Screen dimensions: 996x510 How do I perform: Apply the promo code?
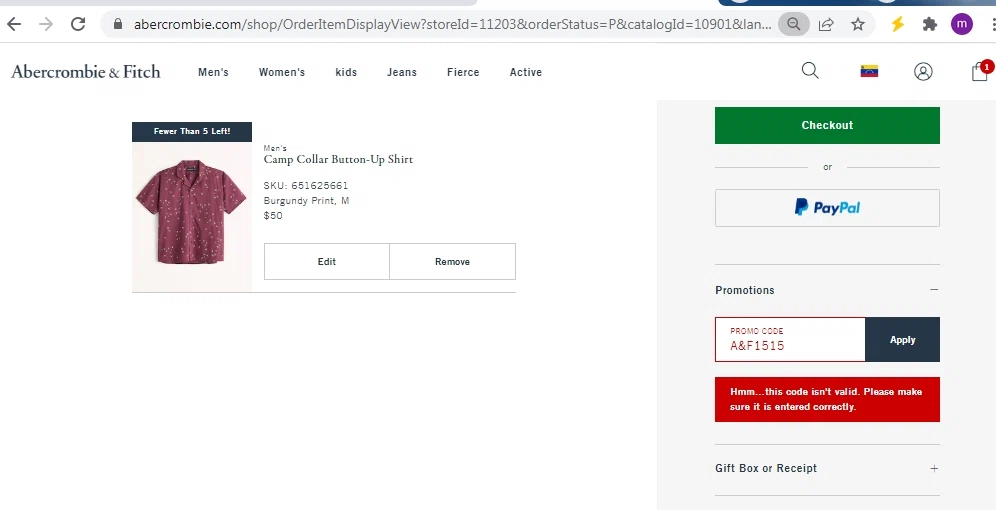pyautogui.click(x=903, y=340)
